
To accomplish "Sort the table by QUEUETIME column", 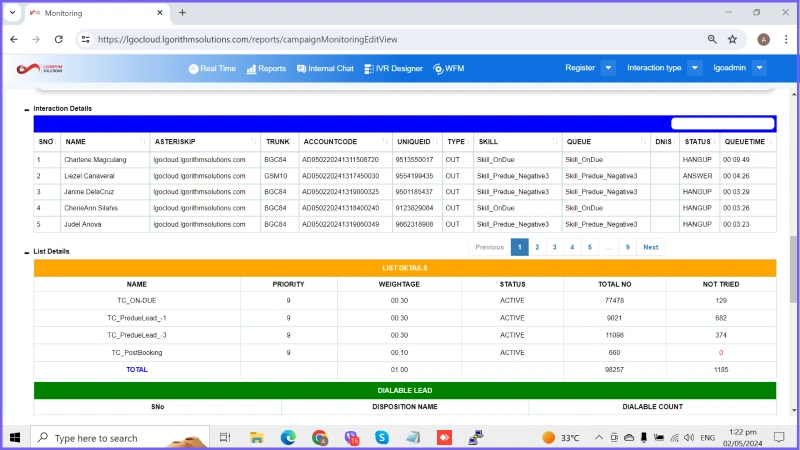I will [x=744, y=142].
